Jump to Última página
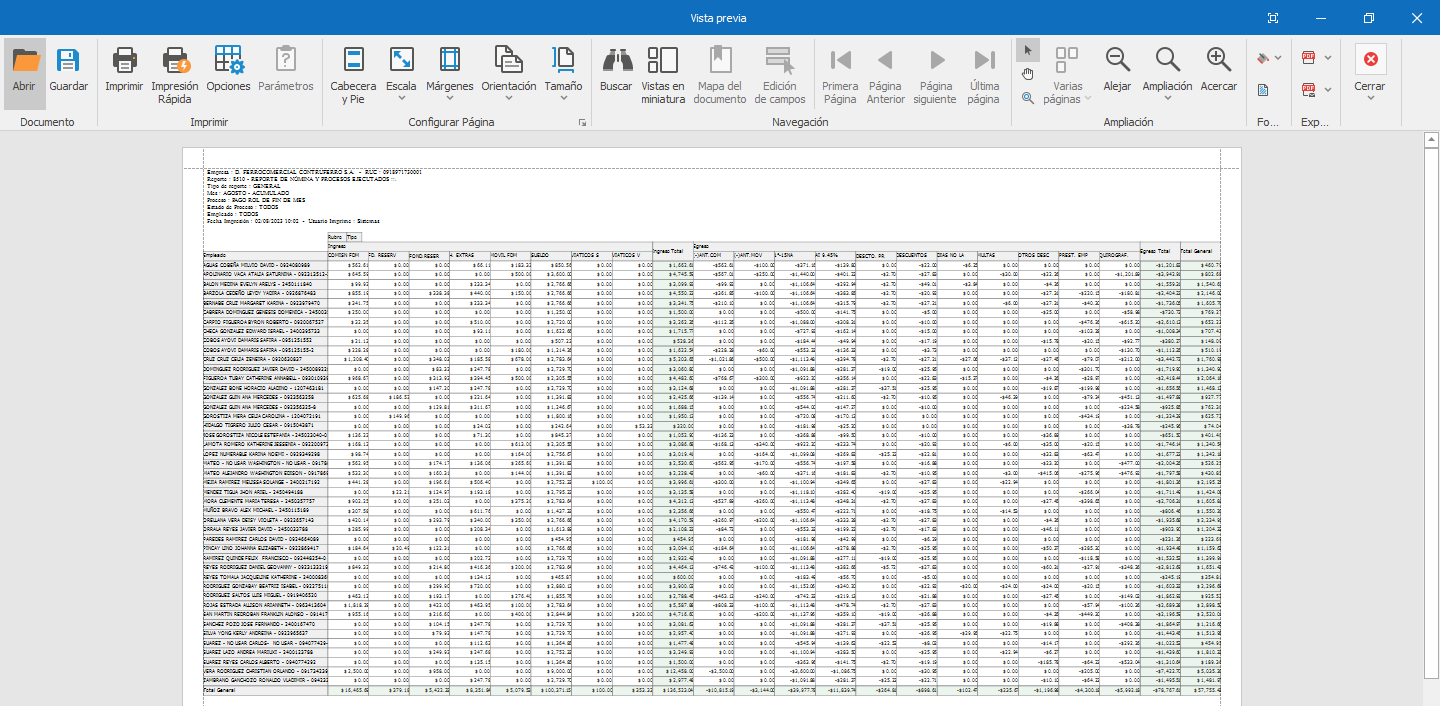 [984, 76]
